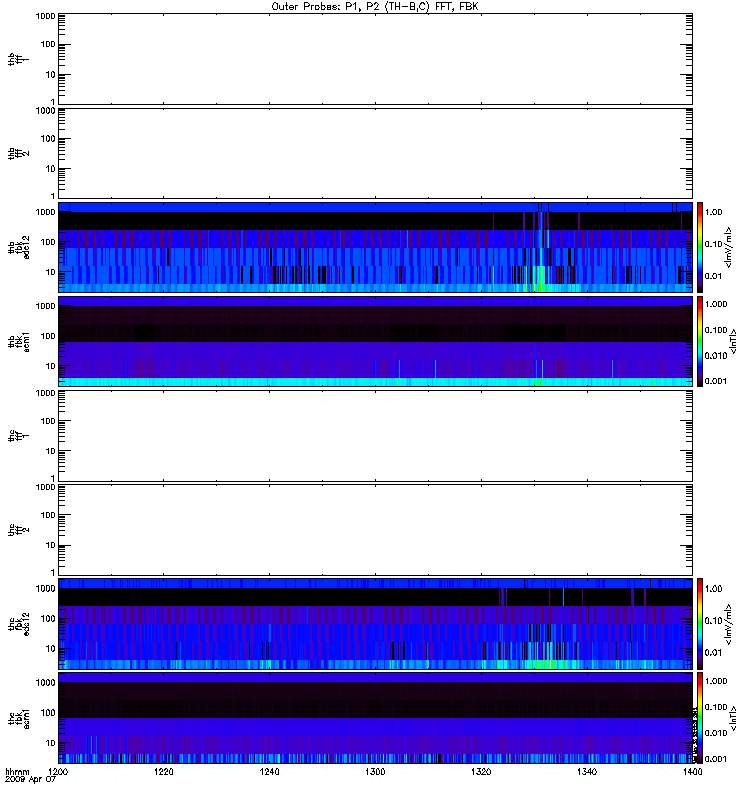Click the 2009 Apr 07 date label
Screen dimensions: 750x800
30,780
